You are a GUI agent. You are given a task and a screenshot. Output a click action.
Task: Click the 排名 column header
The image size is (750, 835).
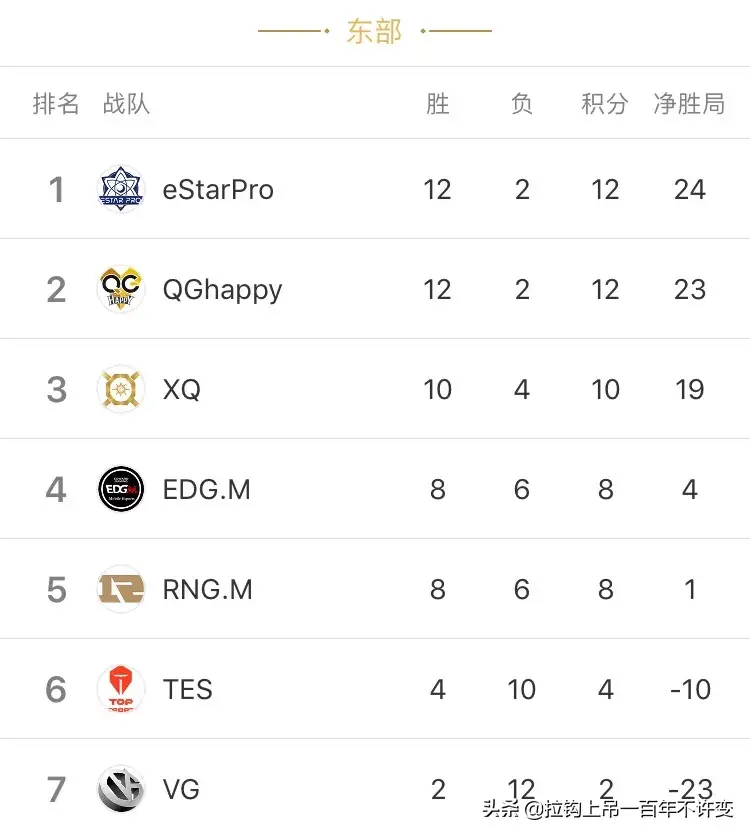pyautogui.click(x=56, y=103)
